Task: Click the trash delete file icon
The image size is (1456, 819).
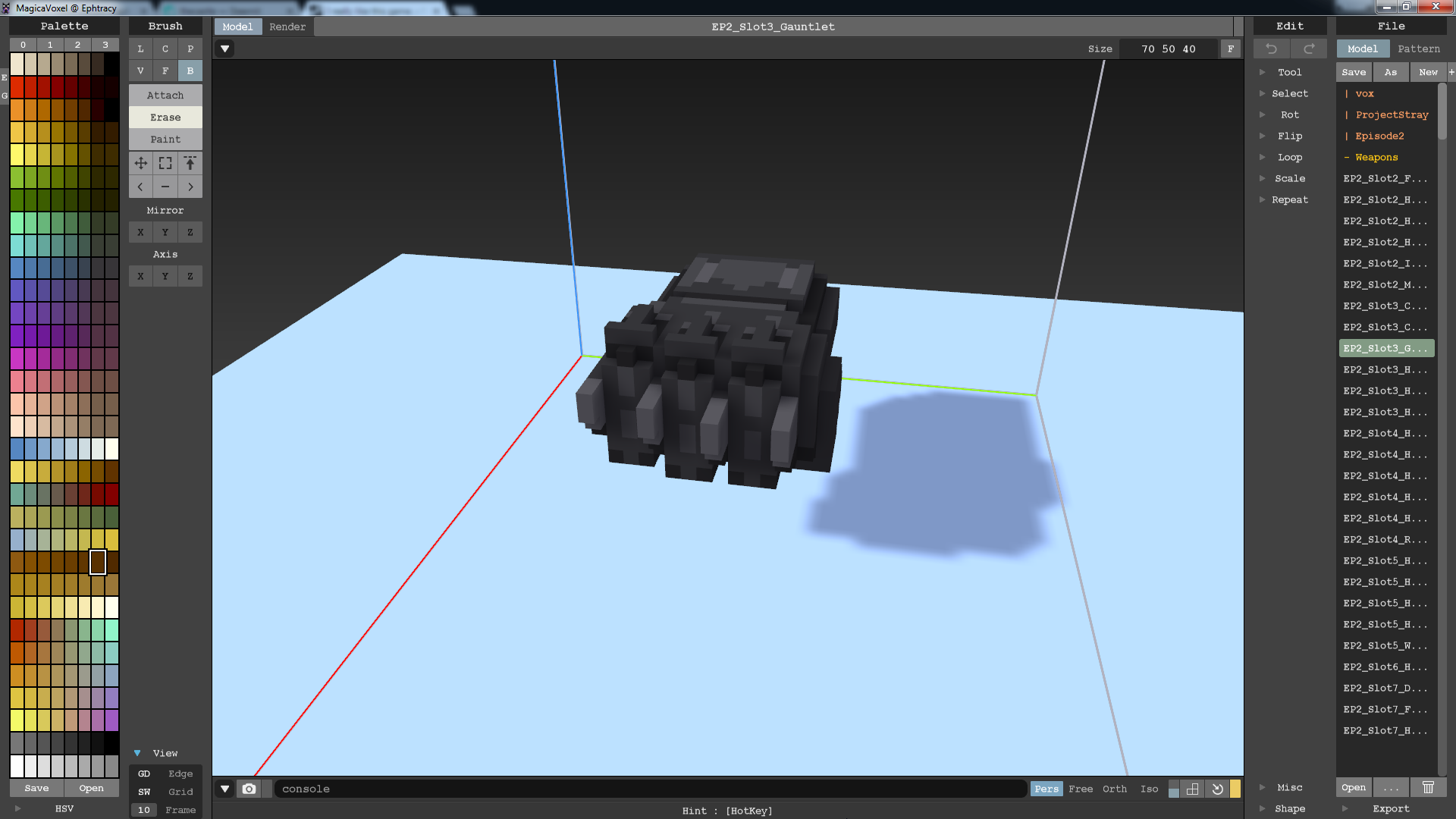Action: point(1428,787)
